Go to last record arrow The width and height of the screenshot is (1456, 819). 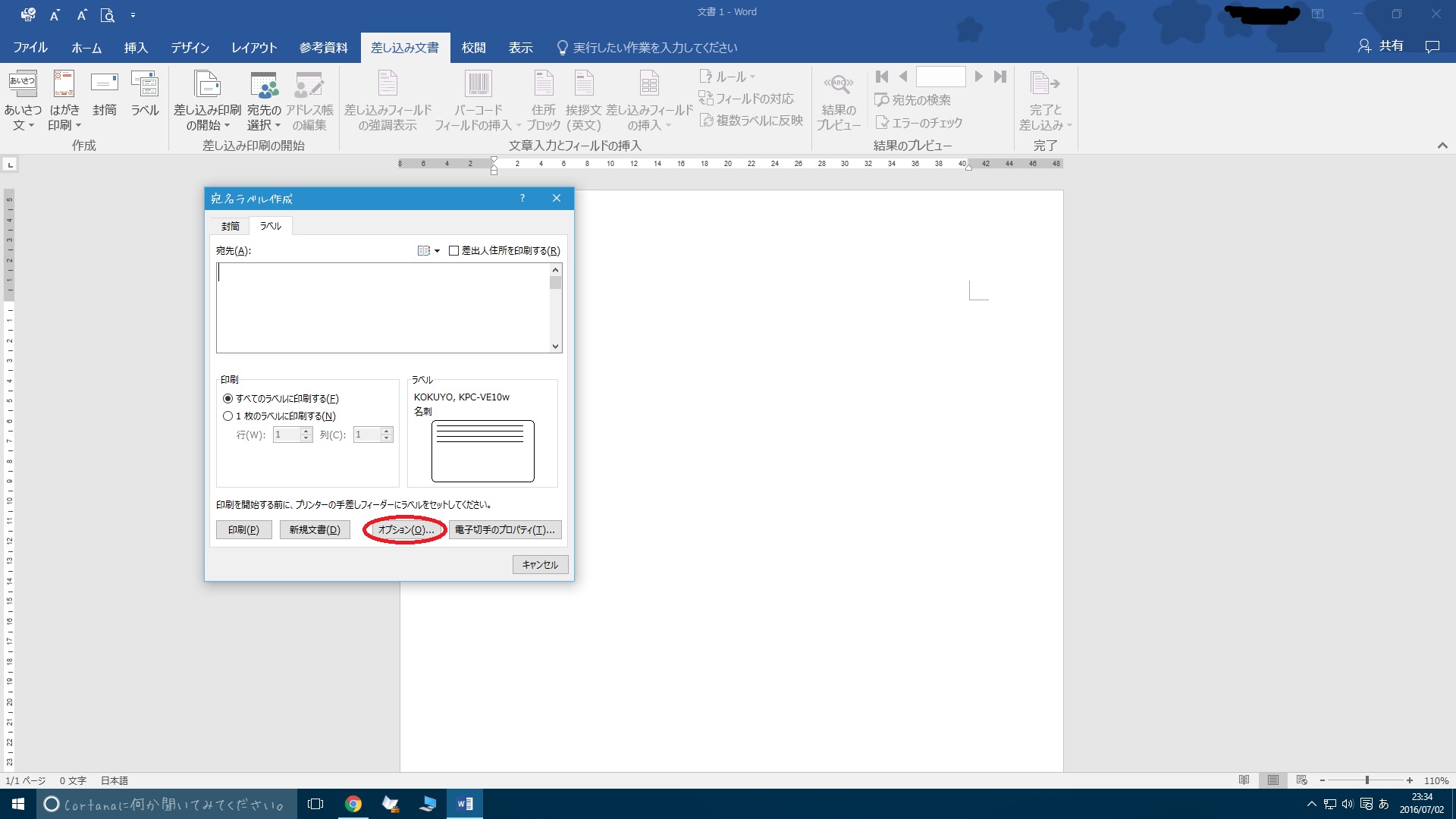(x=1000, y=77)
